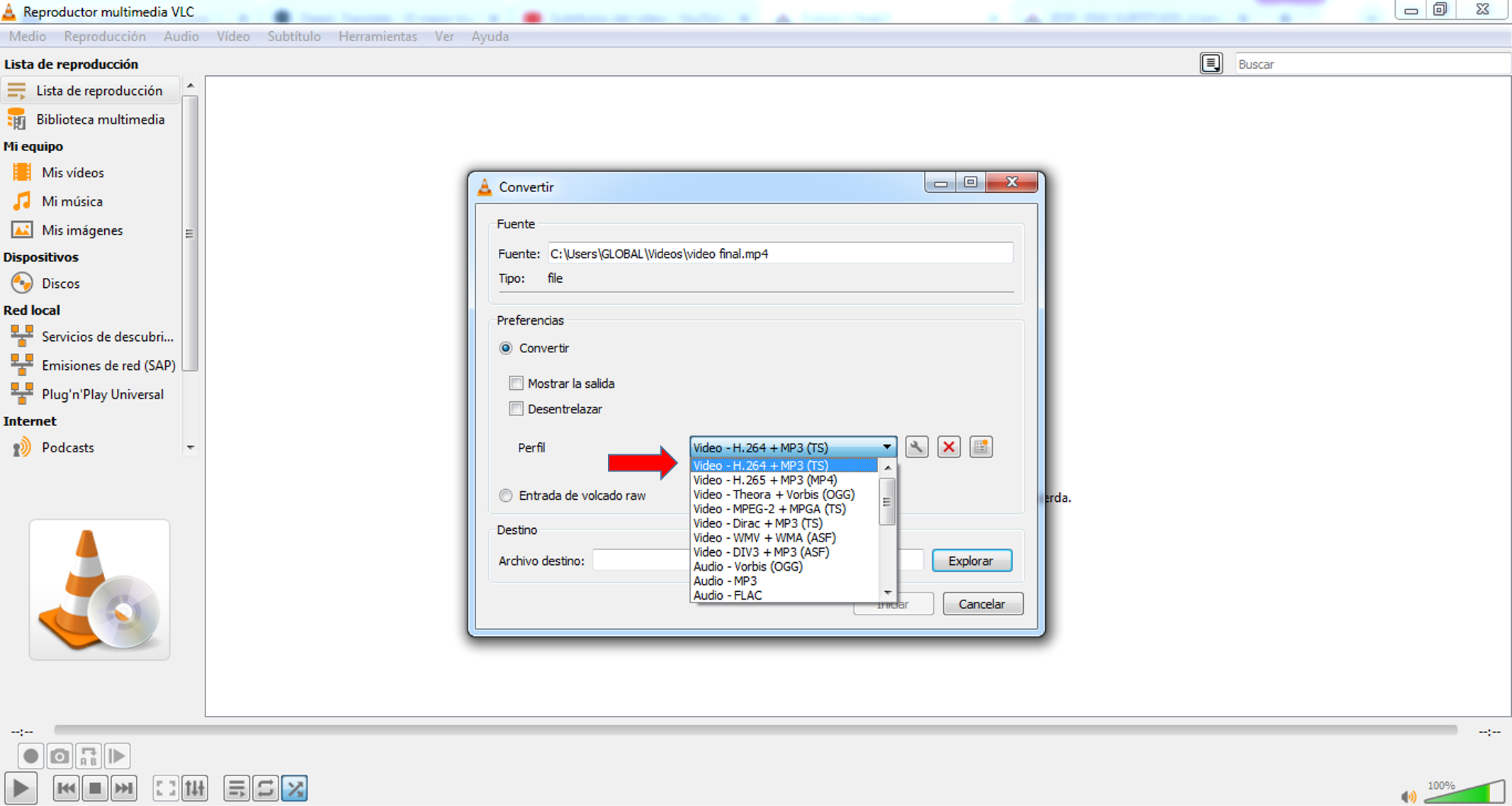Click the red X delete profile icon
Viewport: 1512px width, 806px height.
pyautogui.click(x=949, y=447)
